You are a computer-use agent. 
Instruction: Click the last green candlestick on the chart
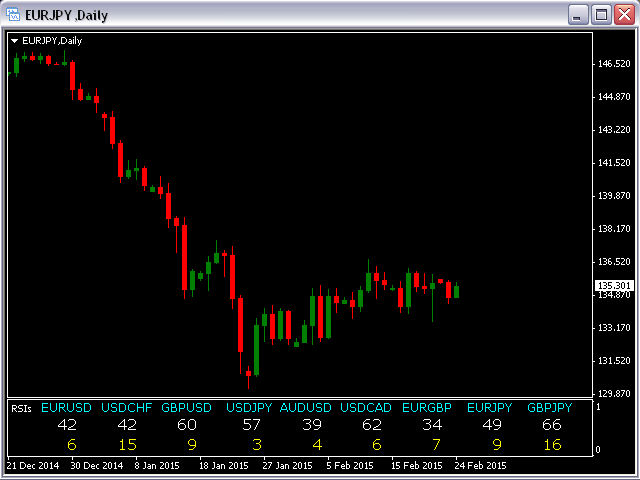(x=456, y=291)
